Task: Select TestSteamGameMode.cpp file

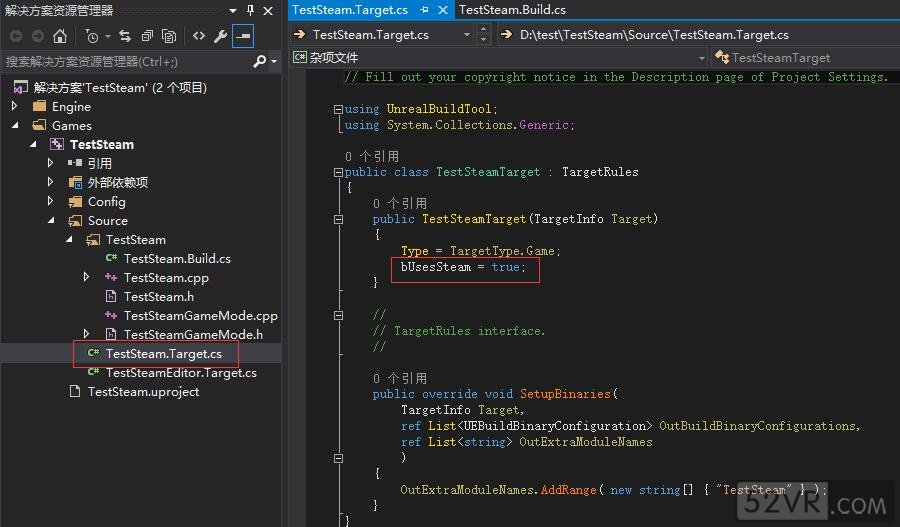Action: coord(200,315)
